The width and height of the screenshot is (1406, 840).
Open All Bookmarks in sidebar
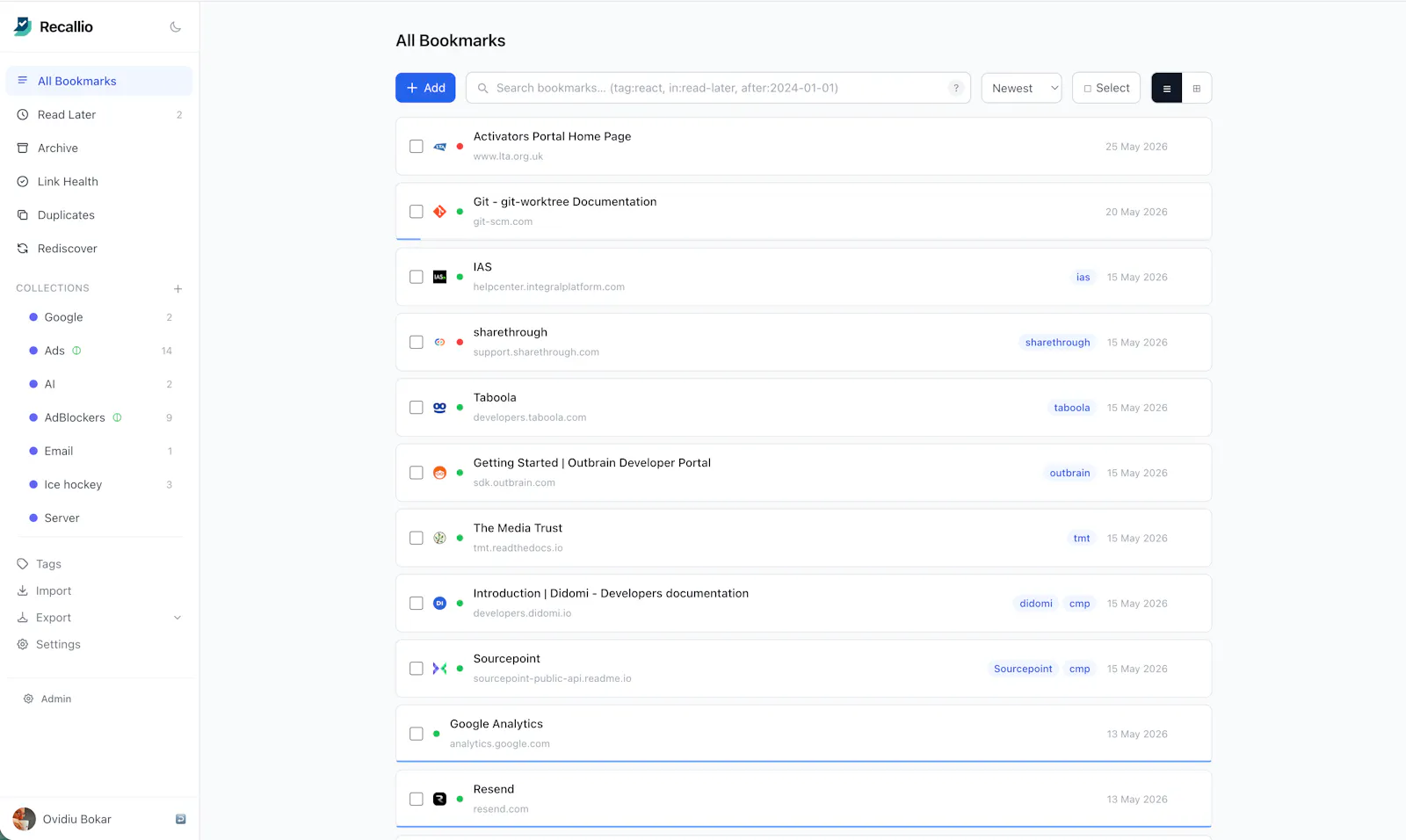point(99,81)
